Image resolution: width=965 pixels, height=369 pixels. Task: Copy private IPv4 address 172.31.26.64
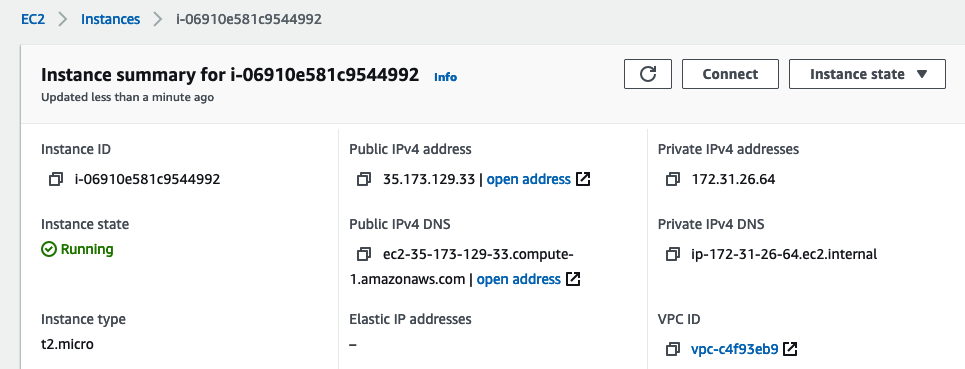[673, 180]
